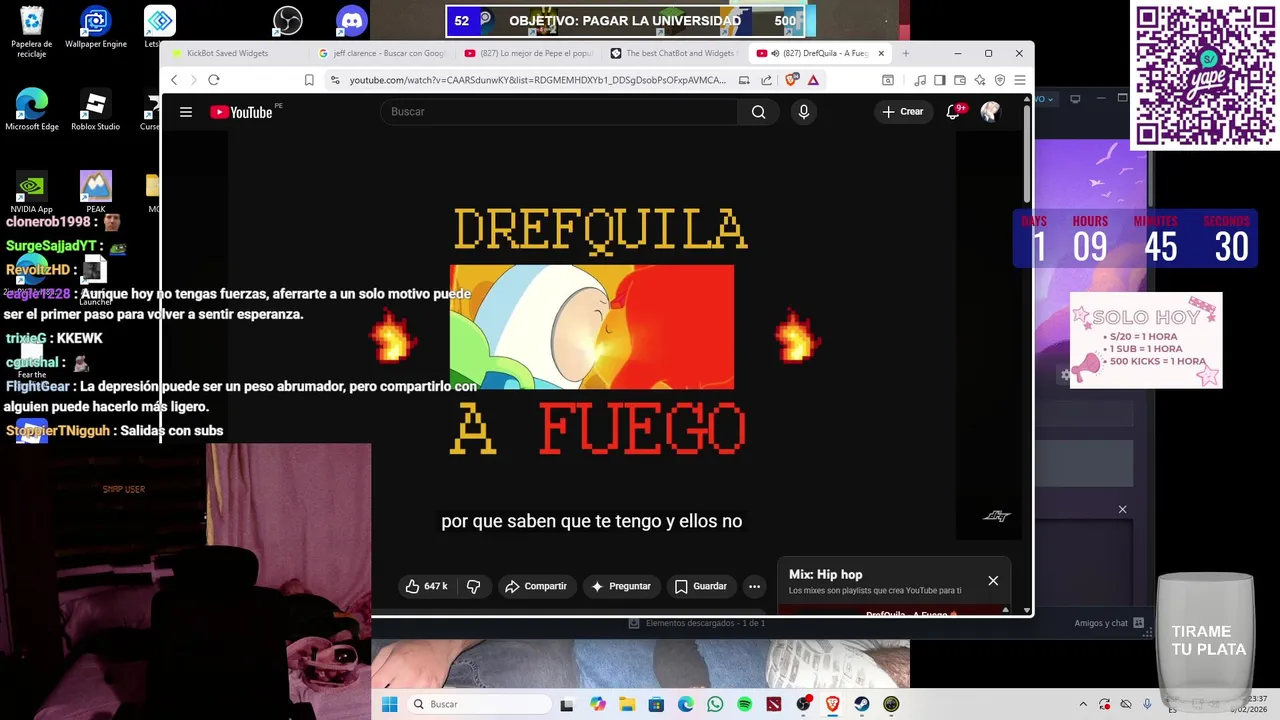Click the share icon in address bar
Viewport: 1280px width, 720px height.
(x=766, y=80)
